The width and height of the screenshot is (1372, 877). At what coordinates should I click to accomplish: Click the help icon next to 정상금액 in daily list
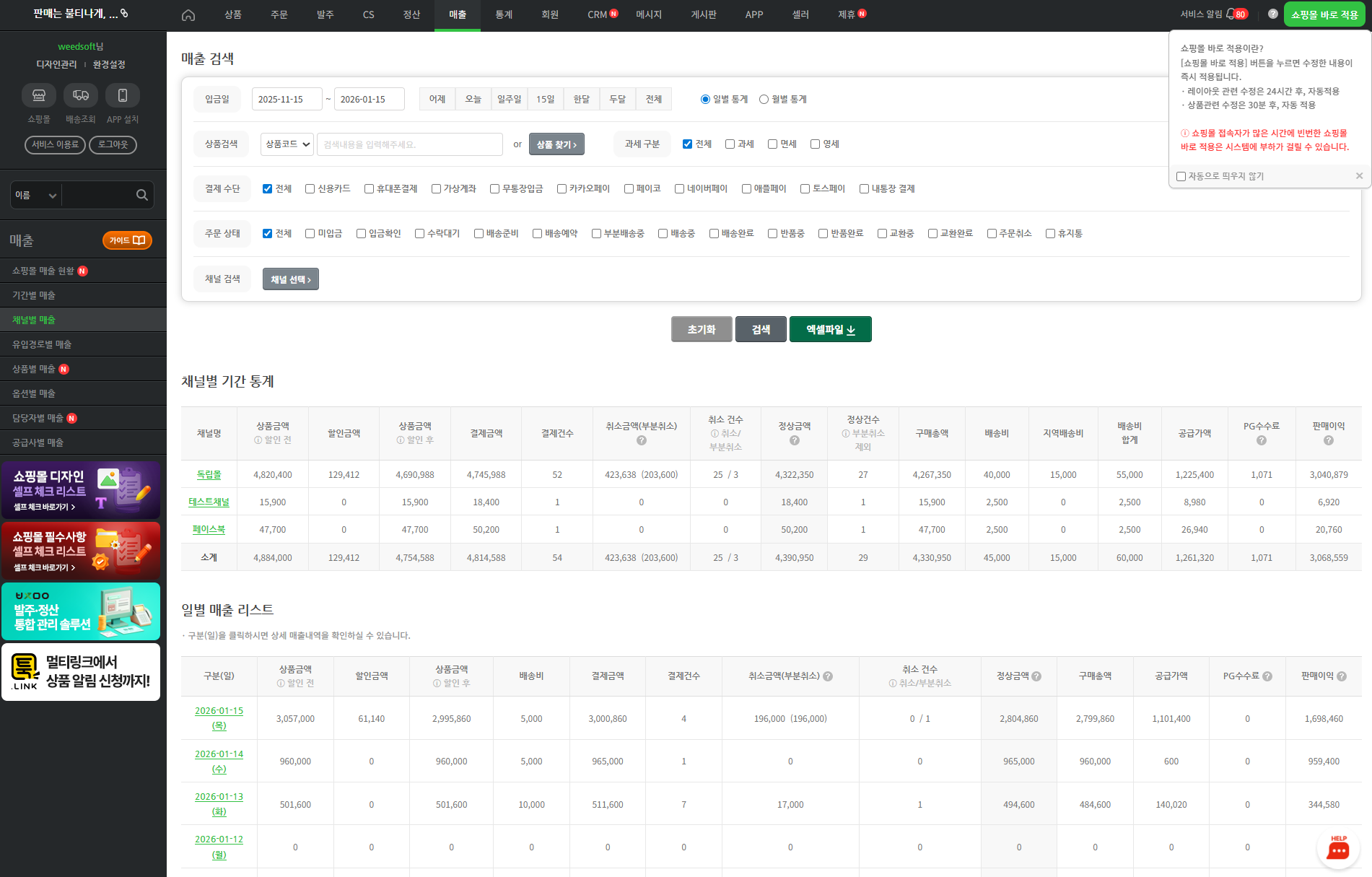point(1036,676)
